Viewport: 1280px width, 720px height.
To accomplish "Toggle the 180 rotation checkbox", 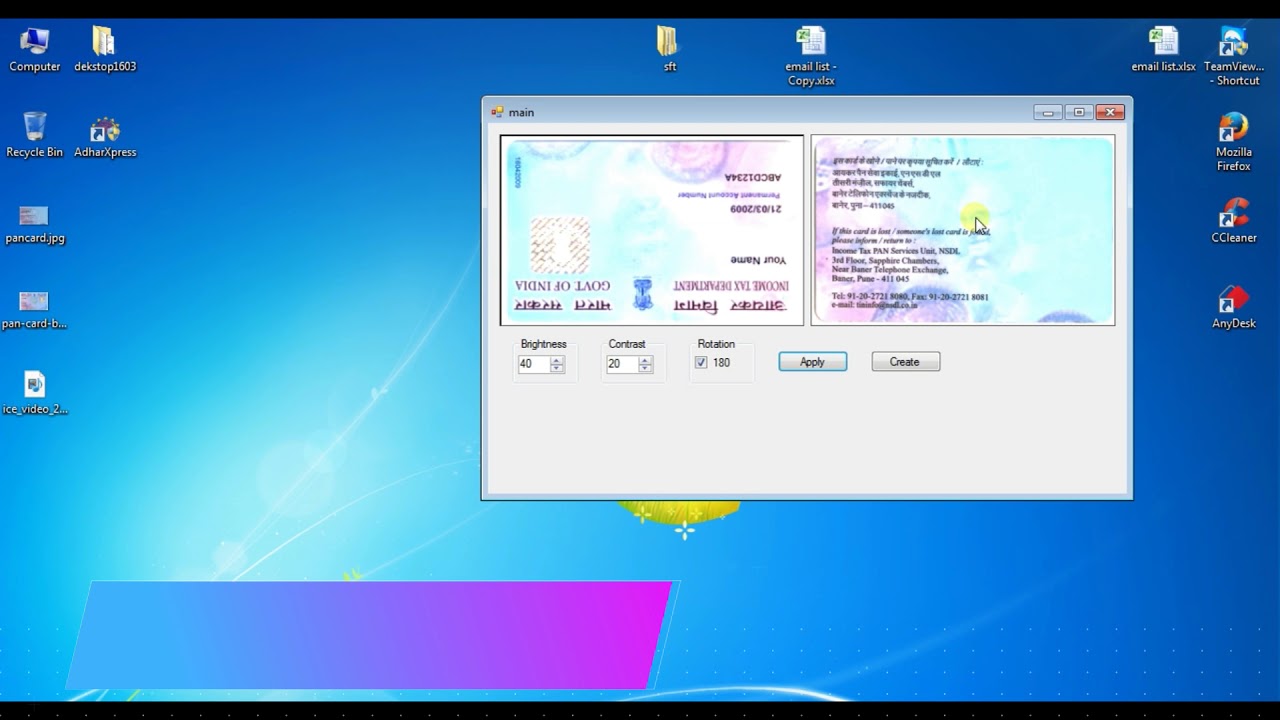I will (x=701, y=363).
